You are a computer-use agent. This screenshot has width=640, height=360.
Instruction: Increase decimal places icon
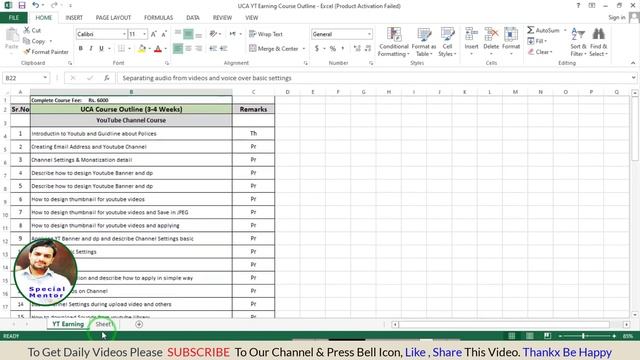click(x=357, y=49)
